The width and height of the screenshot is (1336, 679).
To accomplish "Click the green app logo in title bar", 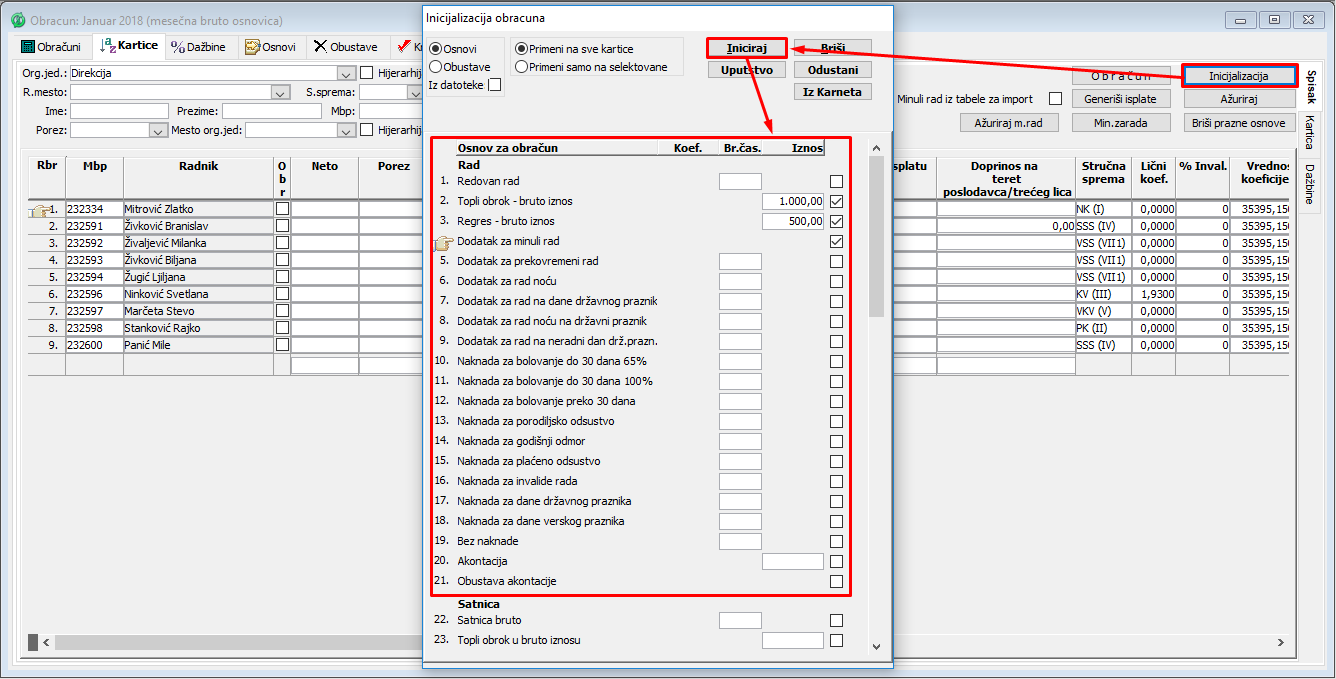I will point(17,20).
